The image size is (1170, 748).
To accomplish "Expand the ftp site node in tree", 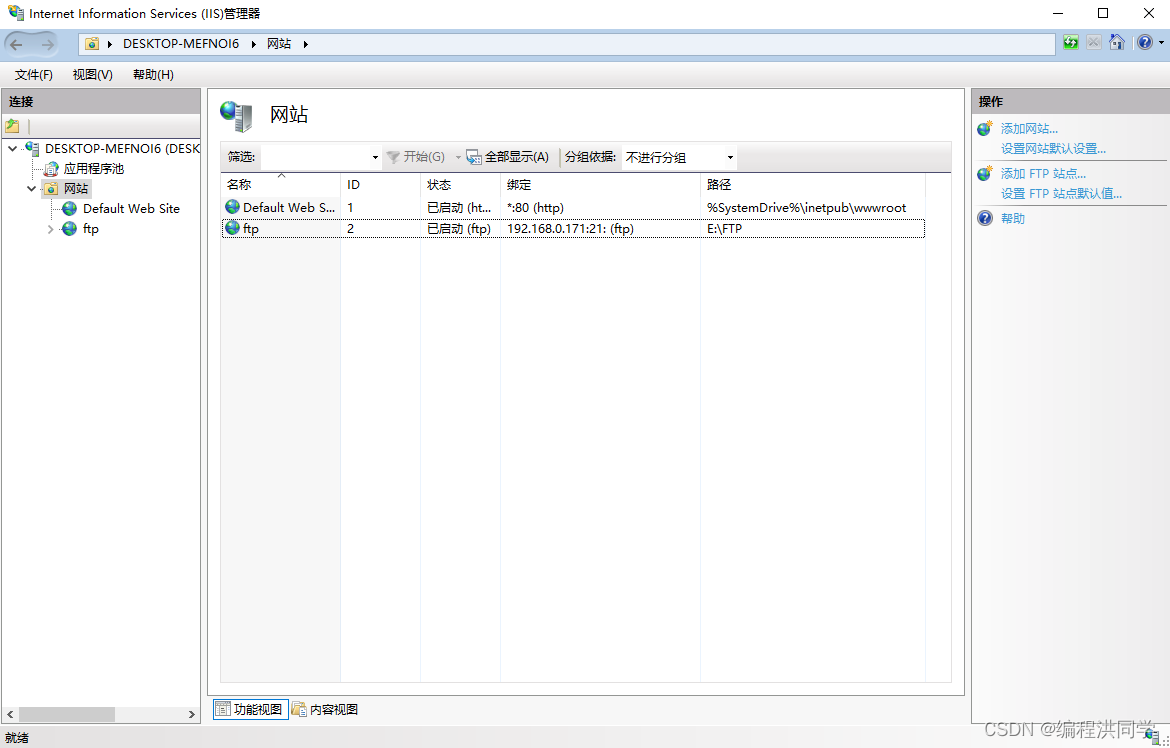I will (51, 229).
